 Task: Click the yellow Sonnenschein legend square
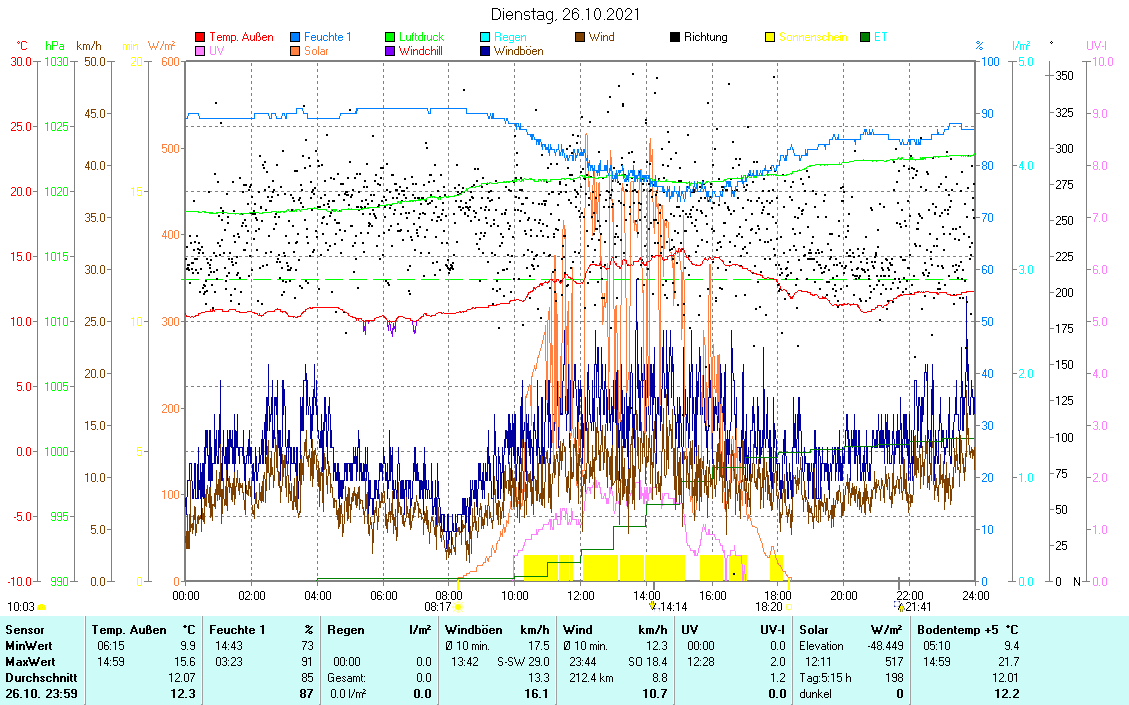pyautogui.click(x=770, y=37)
